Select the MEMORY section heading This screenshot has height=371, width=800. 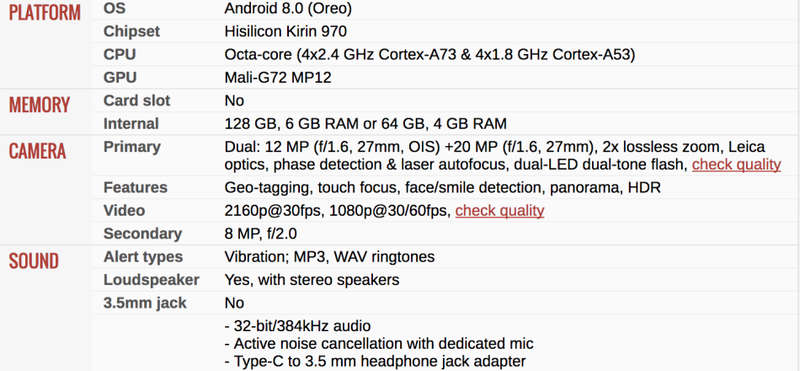click(x=39, y=105)
